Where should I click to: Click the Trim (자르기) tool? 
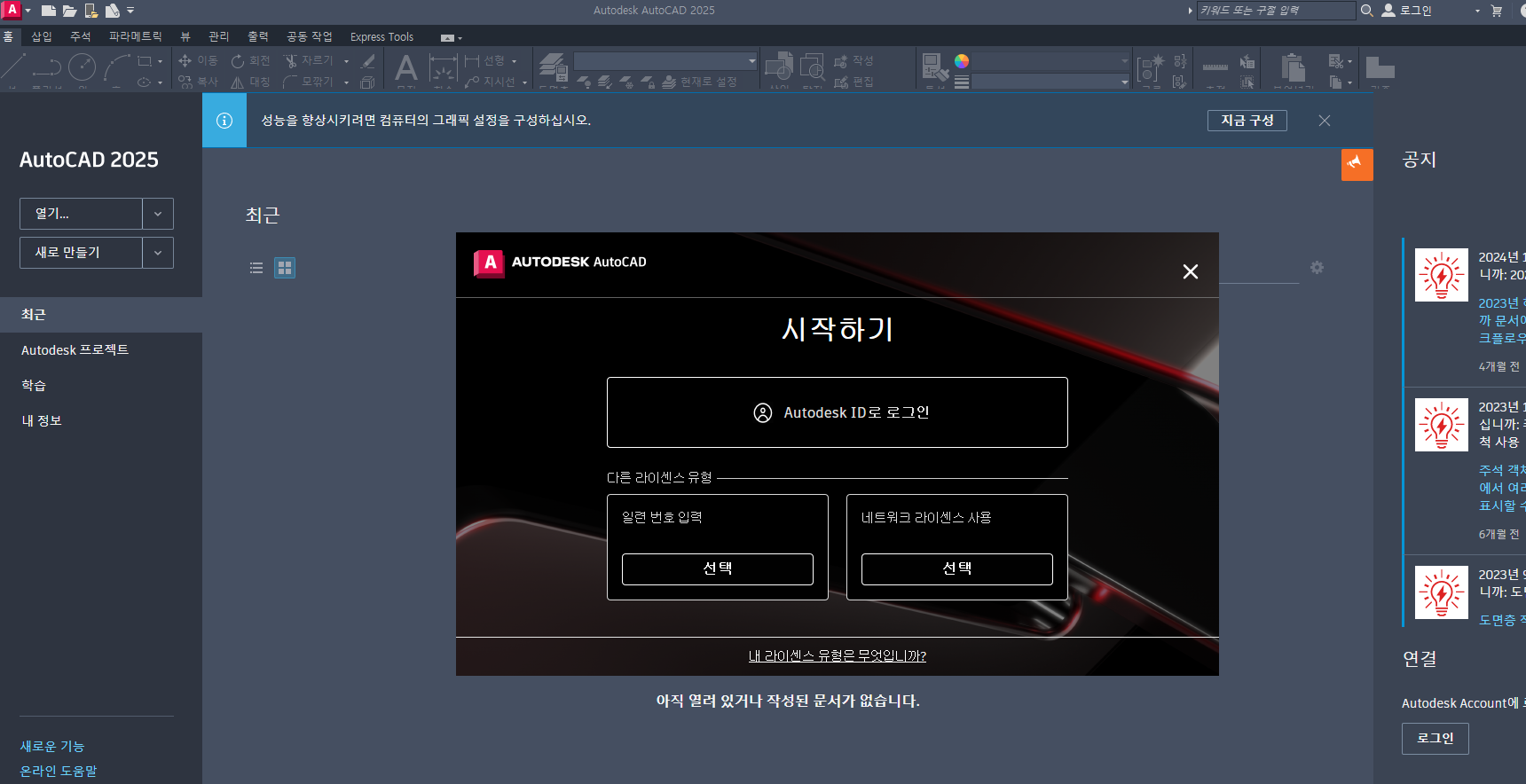[308, 60]
